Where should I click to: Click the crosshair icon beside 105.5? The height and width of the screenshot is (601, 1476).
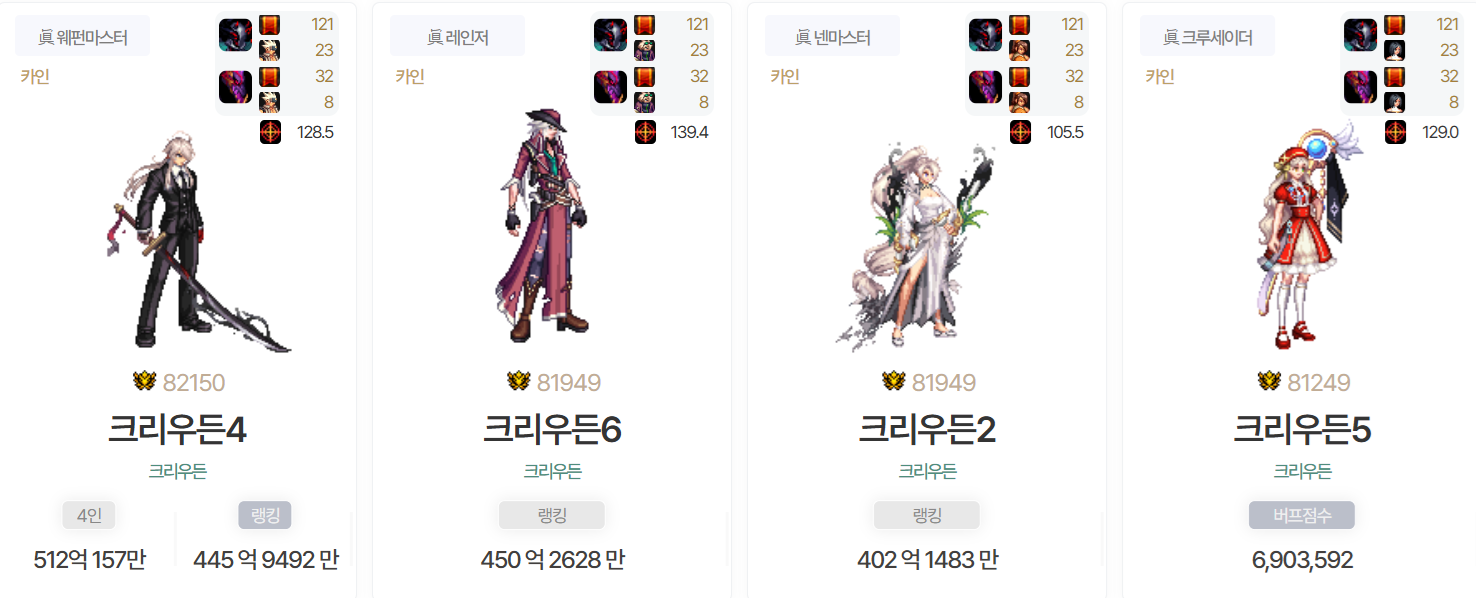pyautogui.click(x=1020, y=132)
